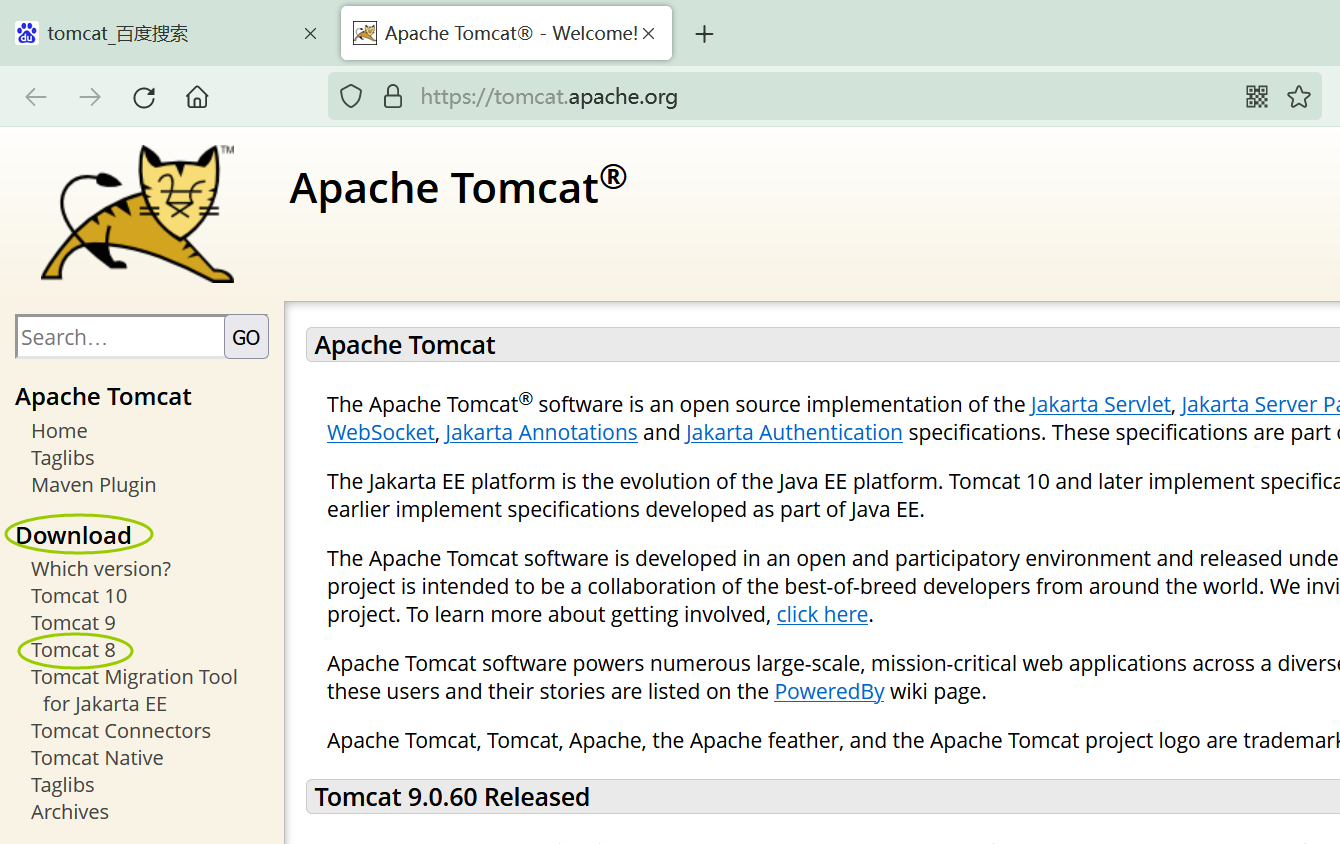Click the browser forward arrow icon

point(89,96)
